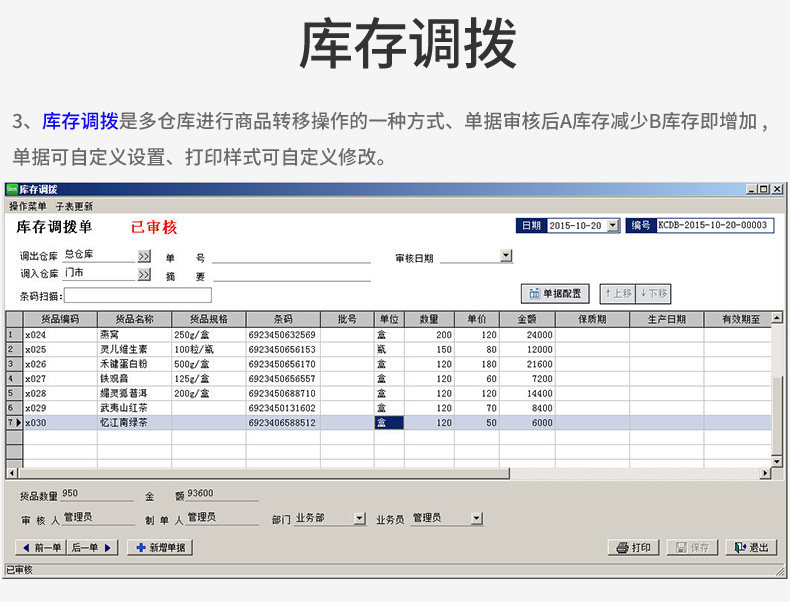The width and height of the screenshot is (790, 602).
Task: Click the 保存 save button
Action: click(x=692, y=548)
